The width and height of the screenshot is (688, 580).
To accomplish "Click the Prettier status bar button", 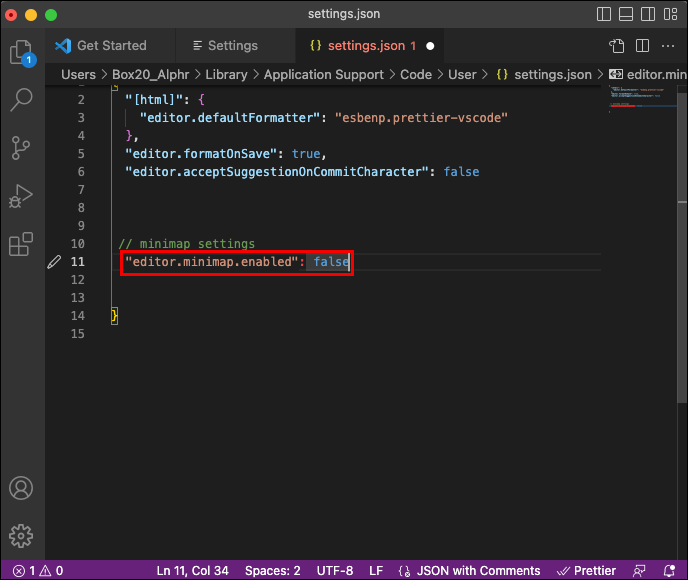I will pyautogui.click(x=586, y=570).
